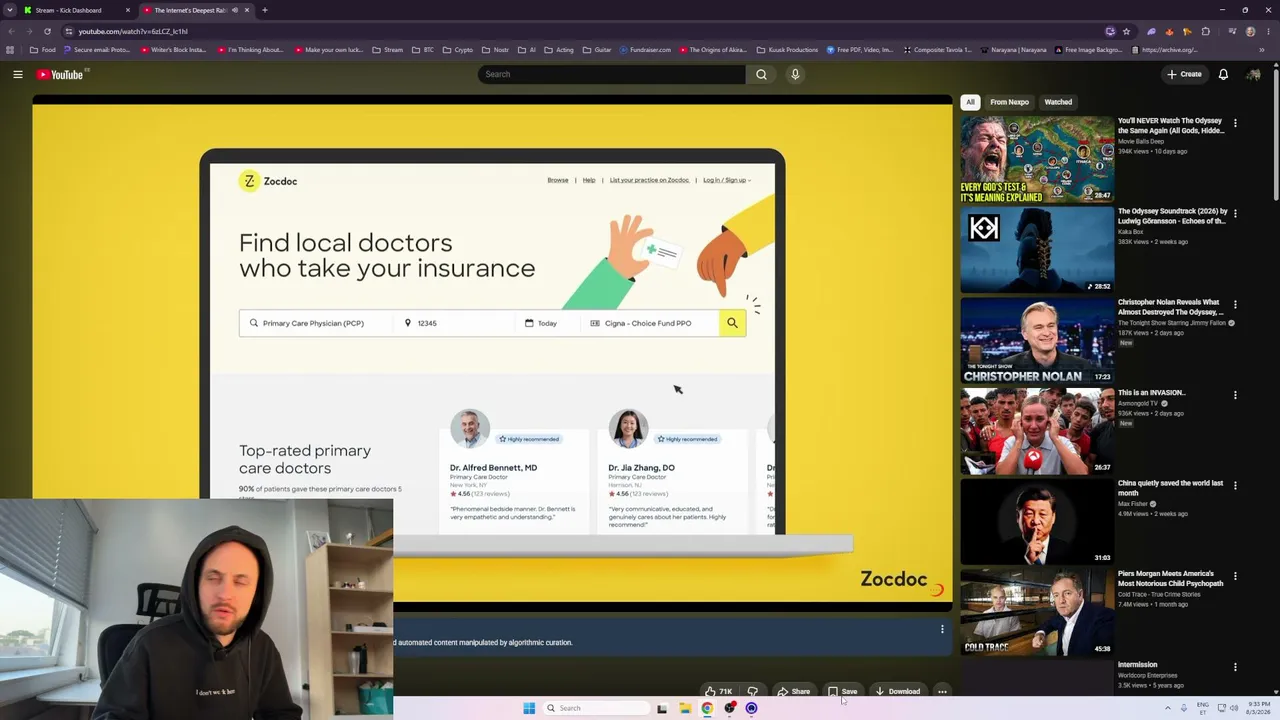Select the All filter chip
This screenshot has height=720, width=1280.
coord(970,102)
